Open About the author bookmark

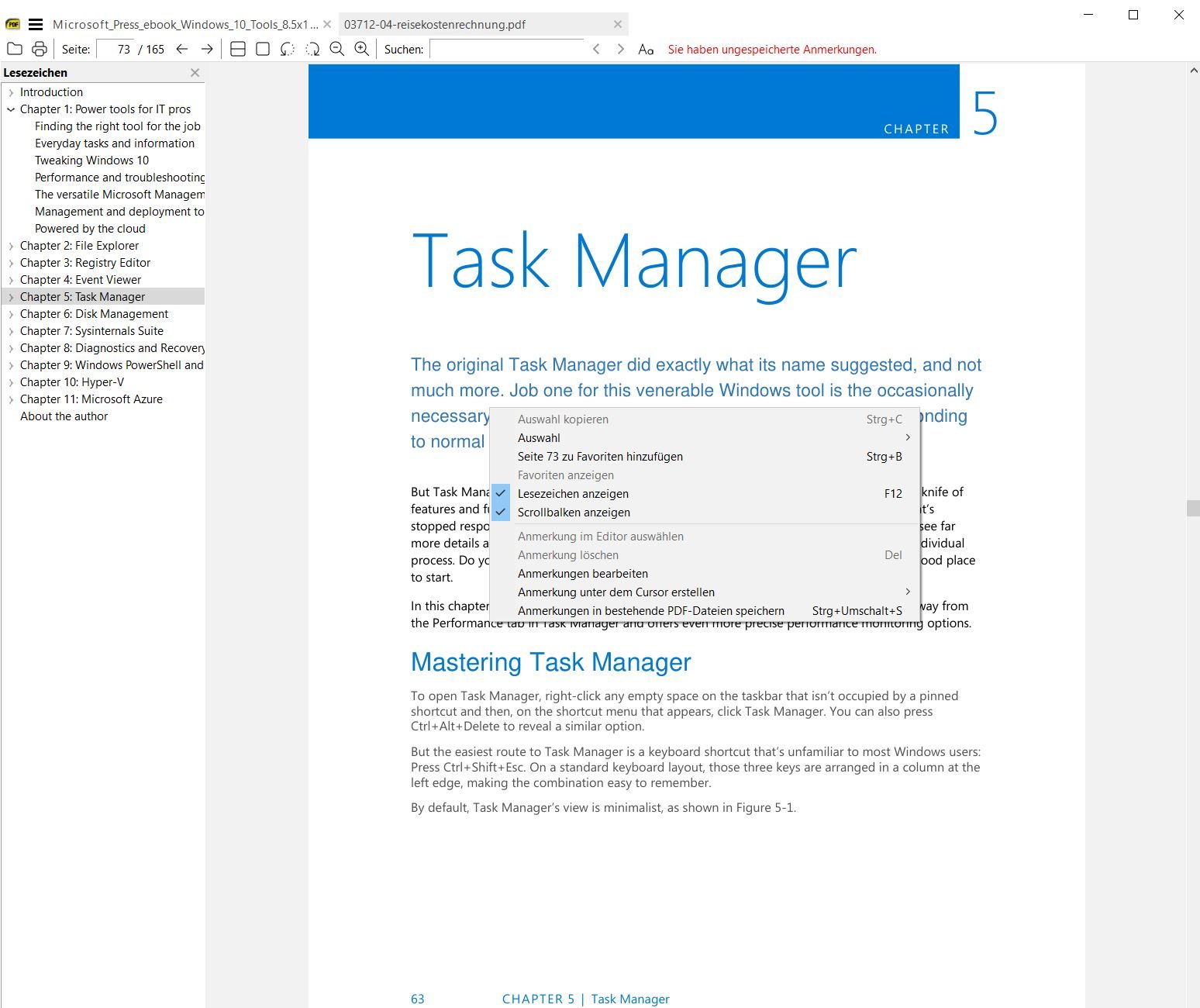tap(64, 416)
